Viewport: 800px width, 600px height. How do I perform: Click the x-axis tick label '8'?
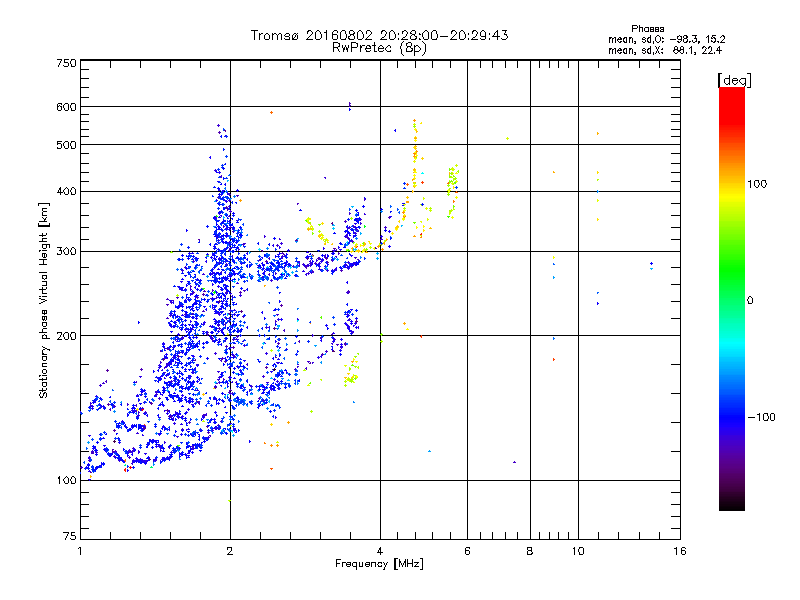tap(530, 551)
